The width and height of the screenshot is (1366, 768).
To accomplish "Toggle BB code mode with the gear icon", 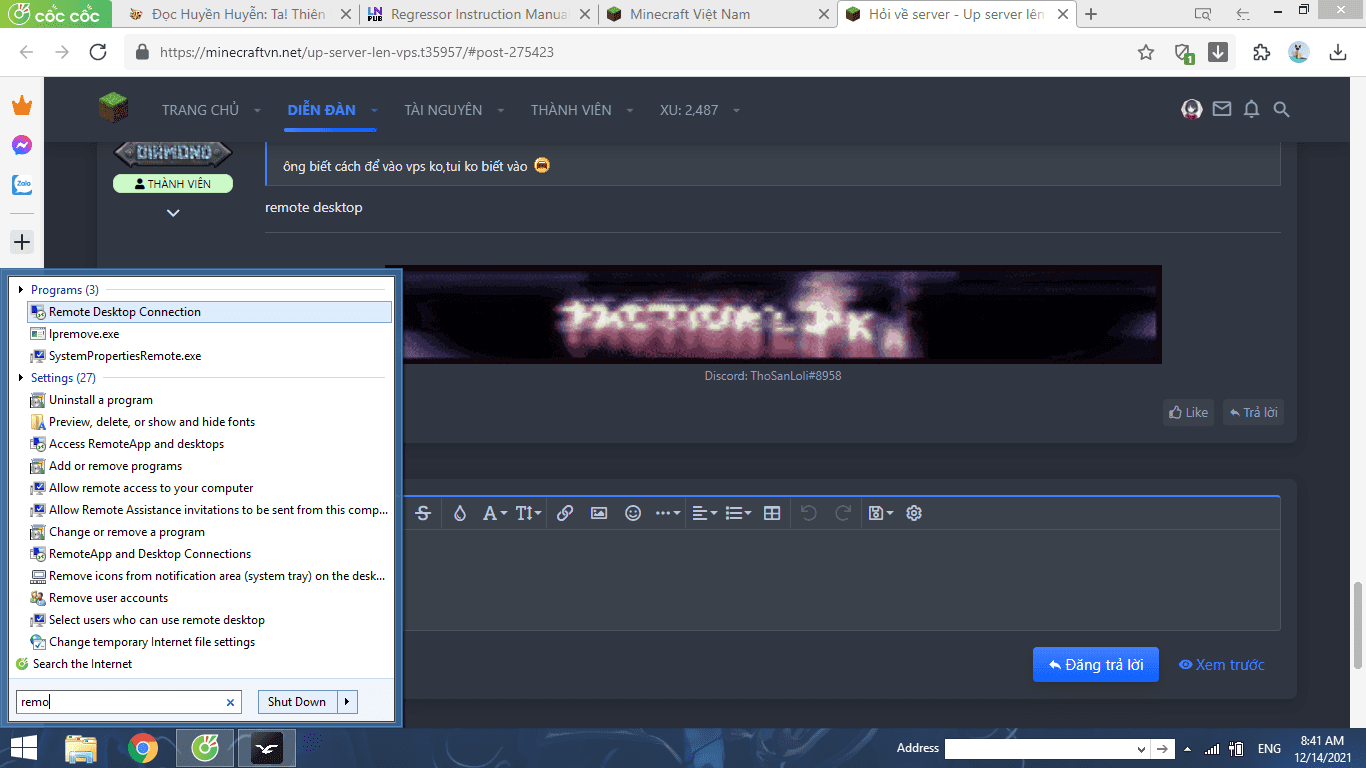I will [914, 513].
